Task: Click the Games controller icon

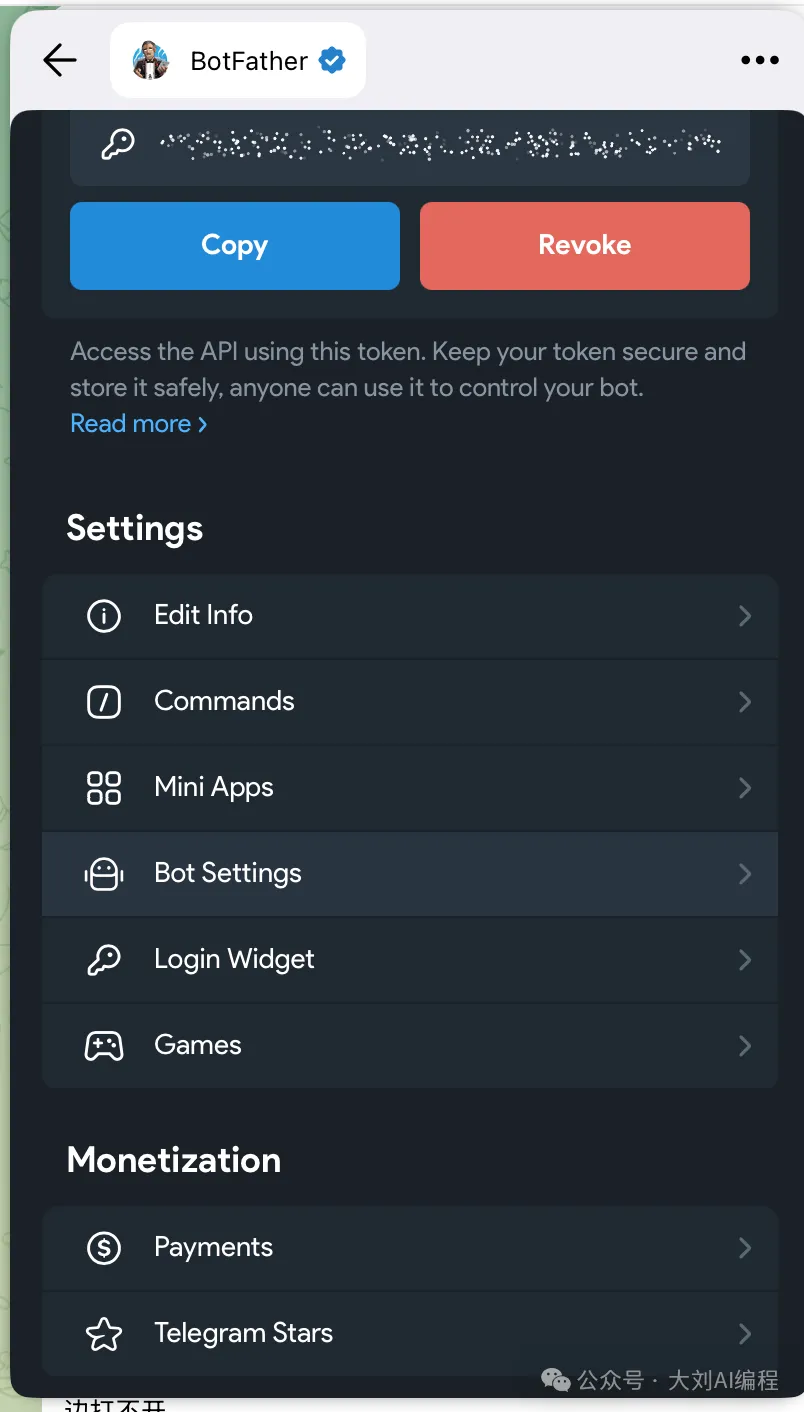Action: click(x=104, y=1046)
